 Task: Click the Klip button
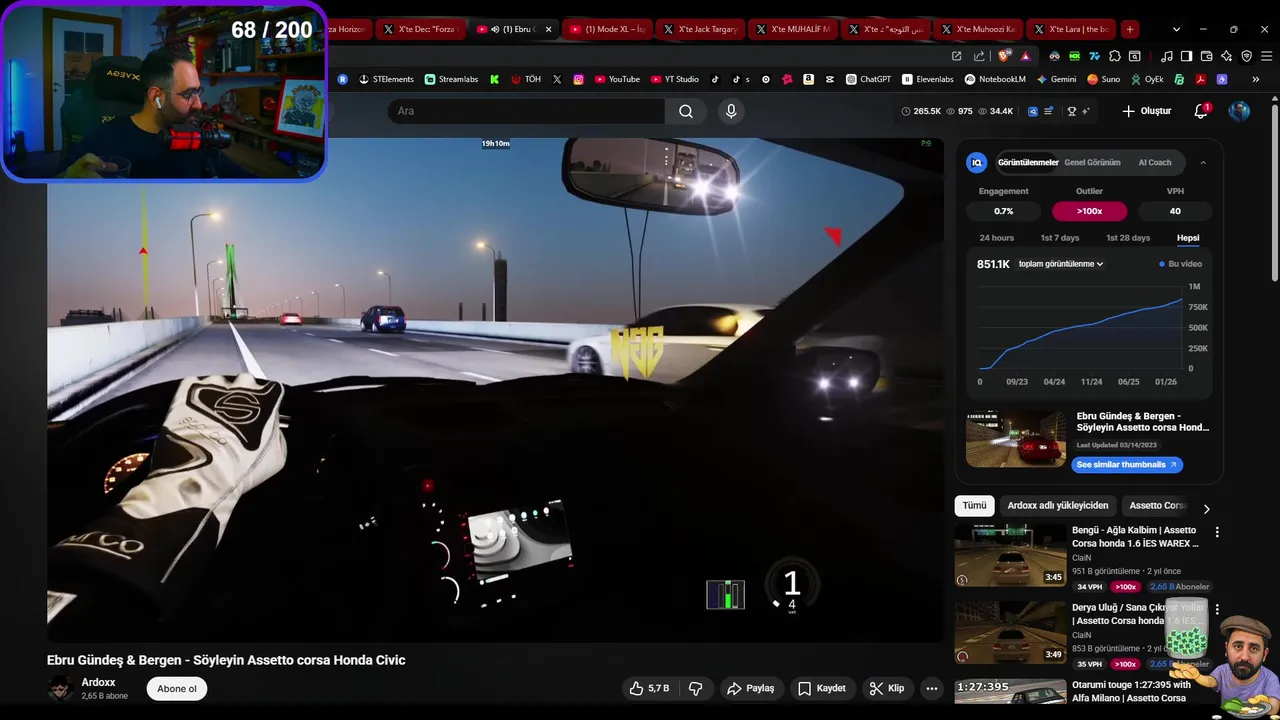(887, 688)
